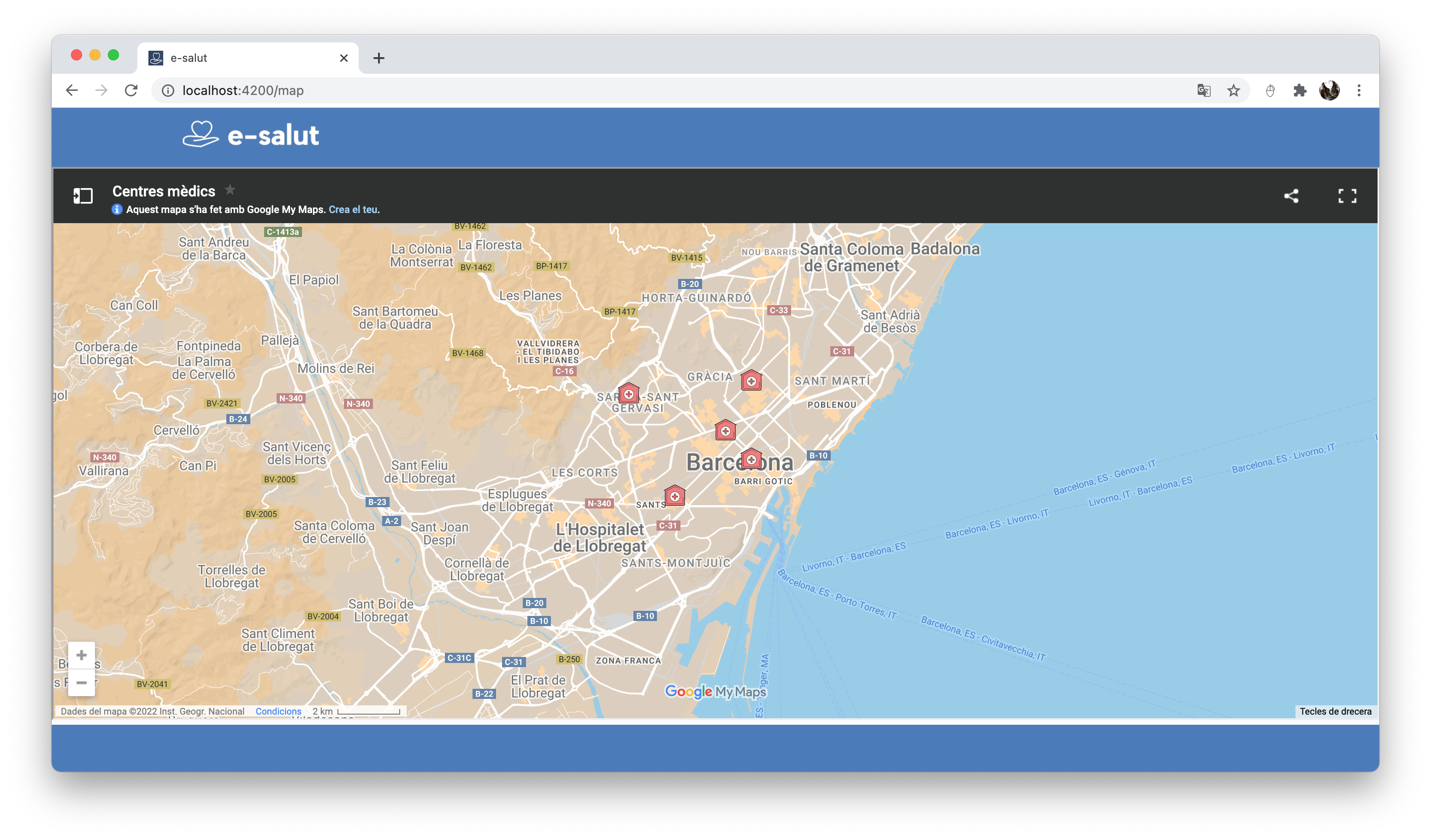Select the medical center marker near Sants

674,496
